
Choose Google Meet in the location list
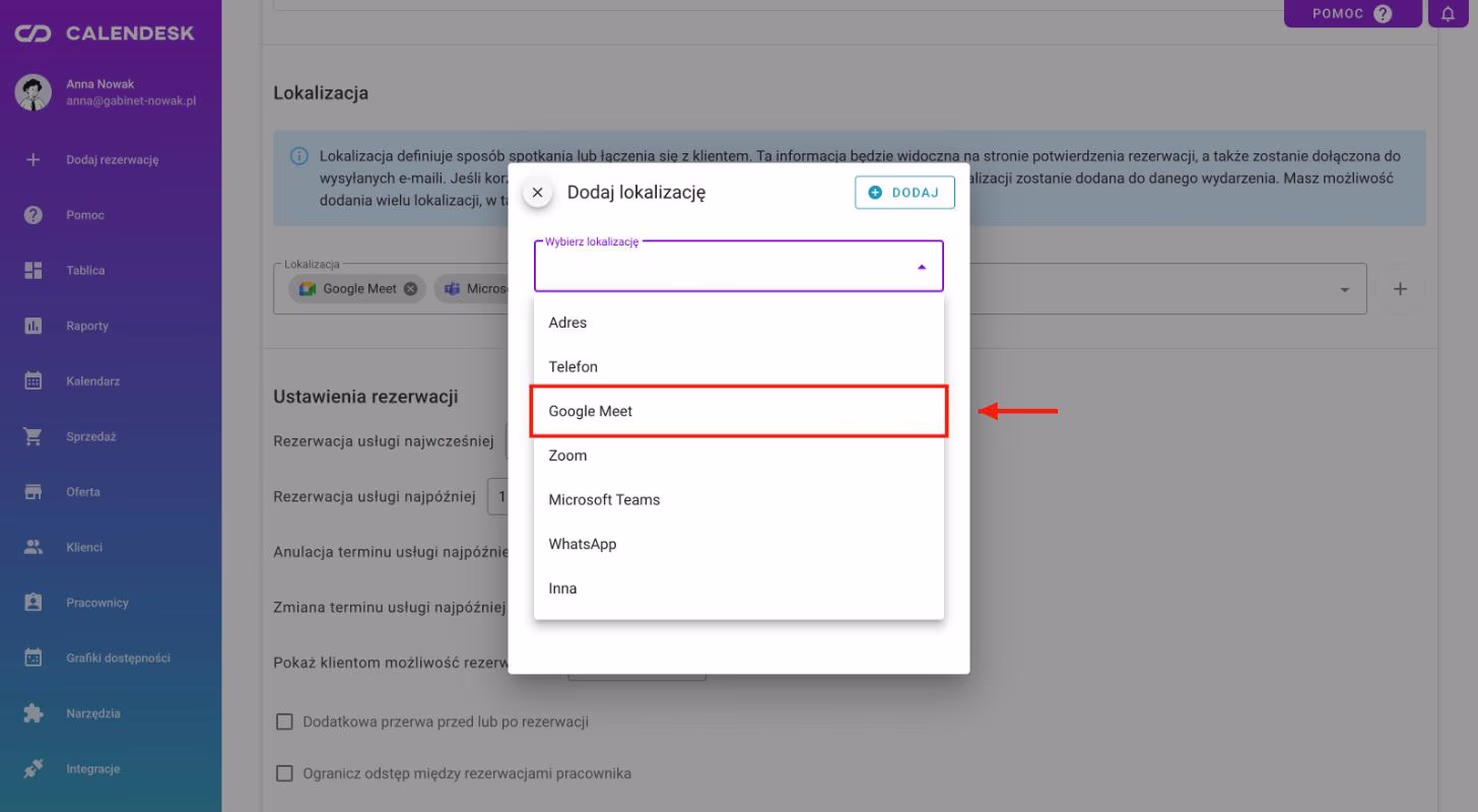pos(739,411)
